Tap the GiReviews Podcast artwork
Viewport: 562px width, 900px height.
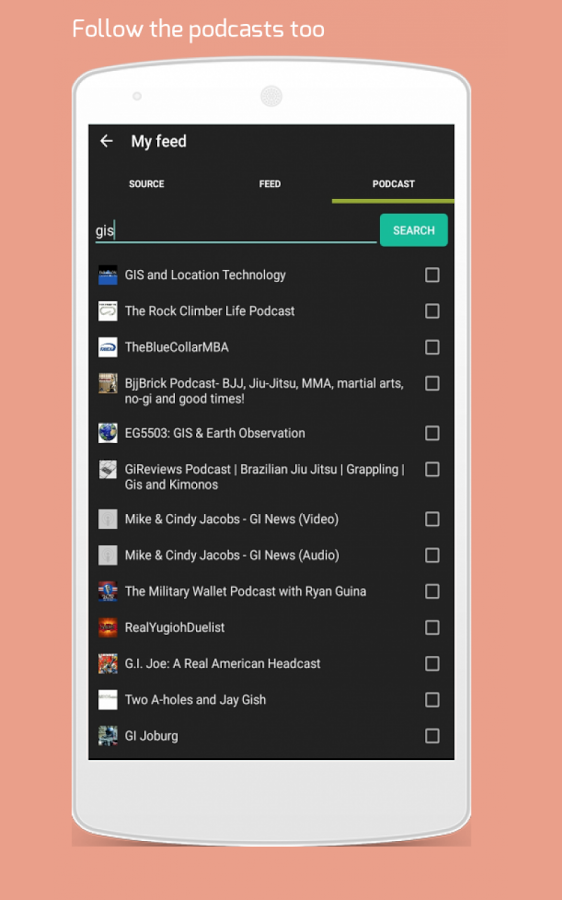tap(108, 470)
